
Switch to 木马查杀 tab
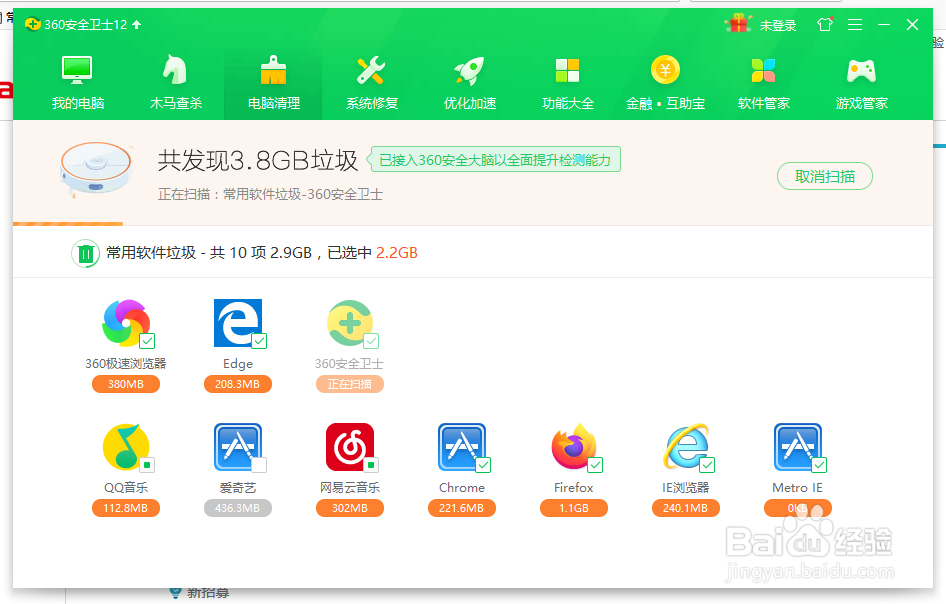pyautogui.click(x=176, y=82)
